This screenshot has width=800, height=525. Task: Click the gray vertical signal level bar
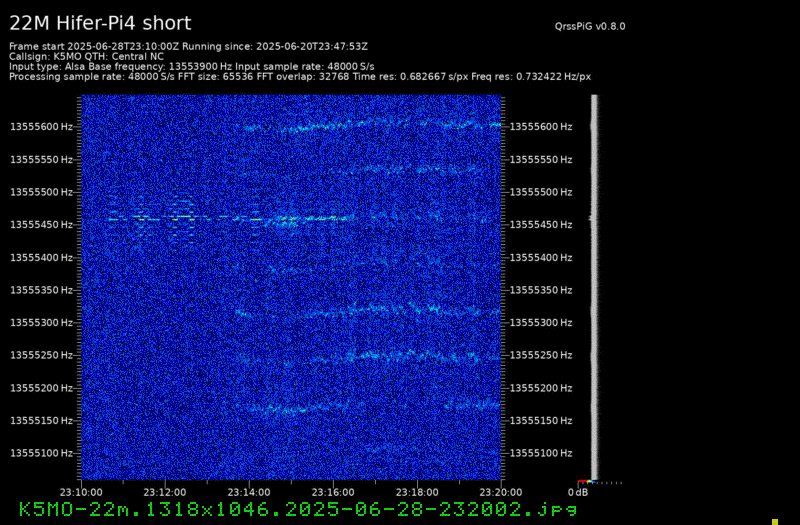click(594, 287)
